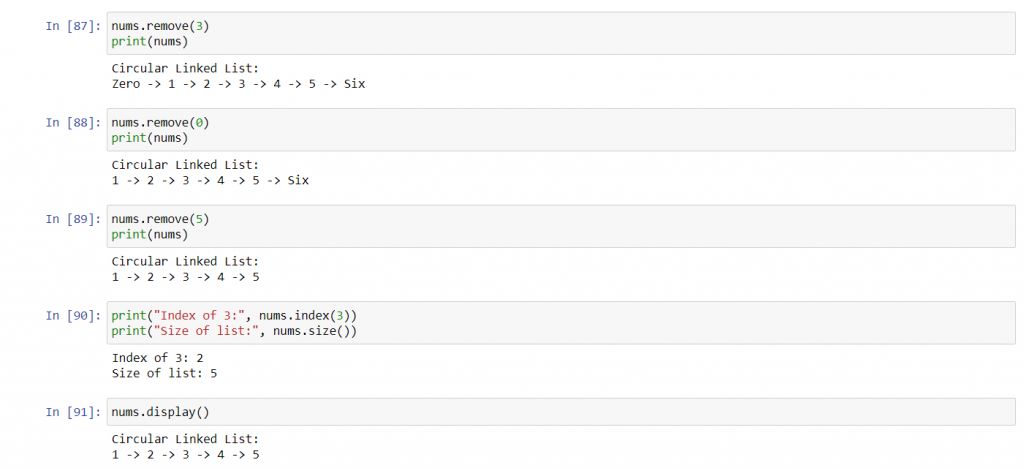Place cursor on print(nums) in cell 87
The height and width of the screenshot is (468, 1024).
click(x=149, y=41)
